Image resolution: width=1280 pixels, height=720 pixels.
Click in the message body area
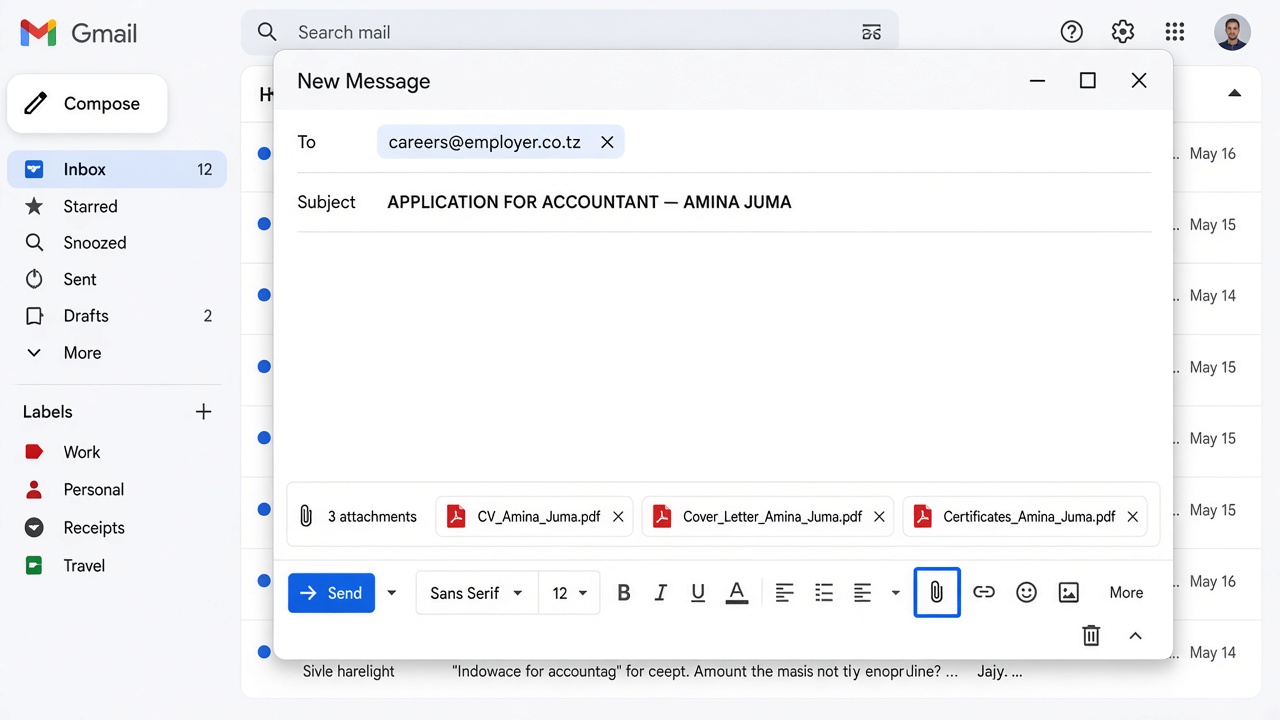pos(724,355)
